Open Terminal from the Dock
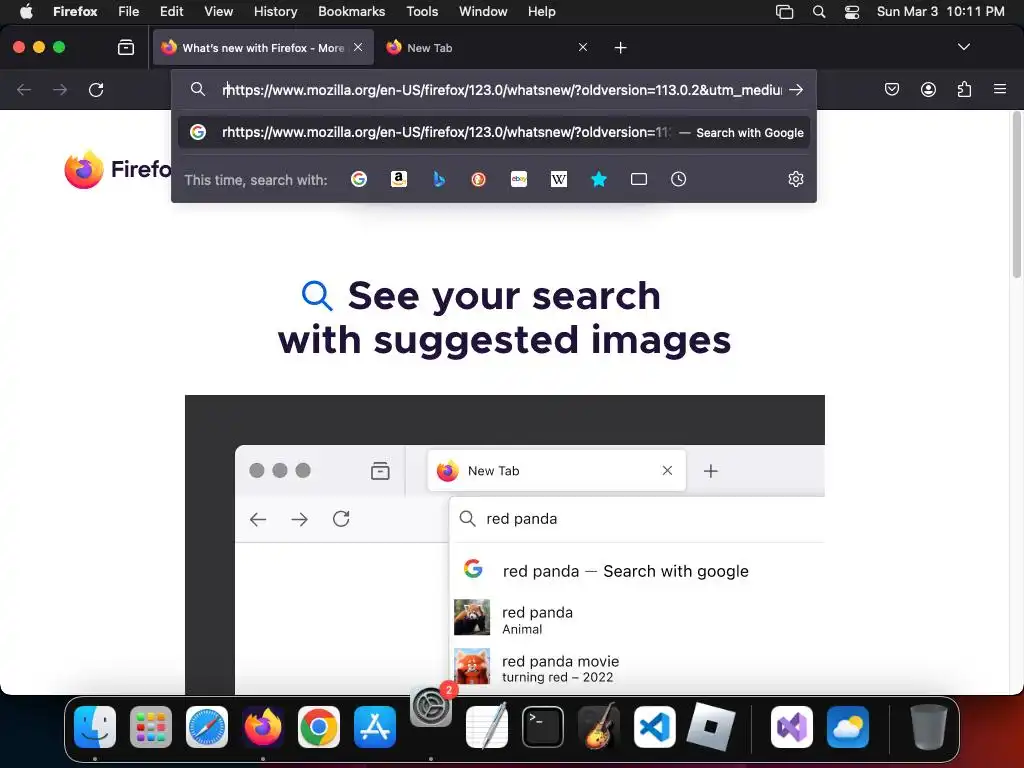The height and width of the screenshot is (768, 1024). (543, 726)
